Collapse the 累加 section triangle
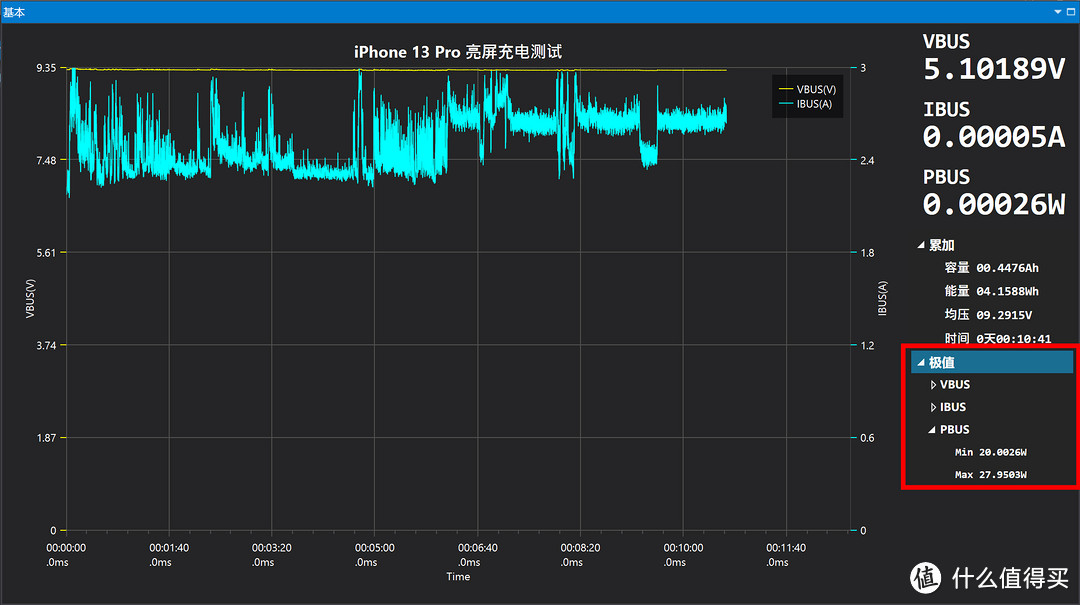Image resolution: width=1080 pixels, height=605 pixels. [921, 245]
